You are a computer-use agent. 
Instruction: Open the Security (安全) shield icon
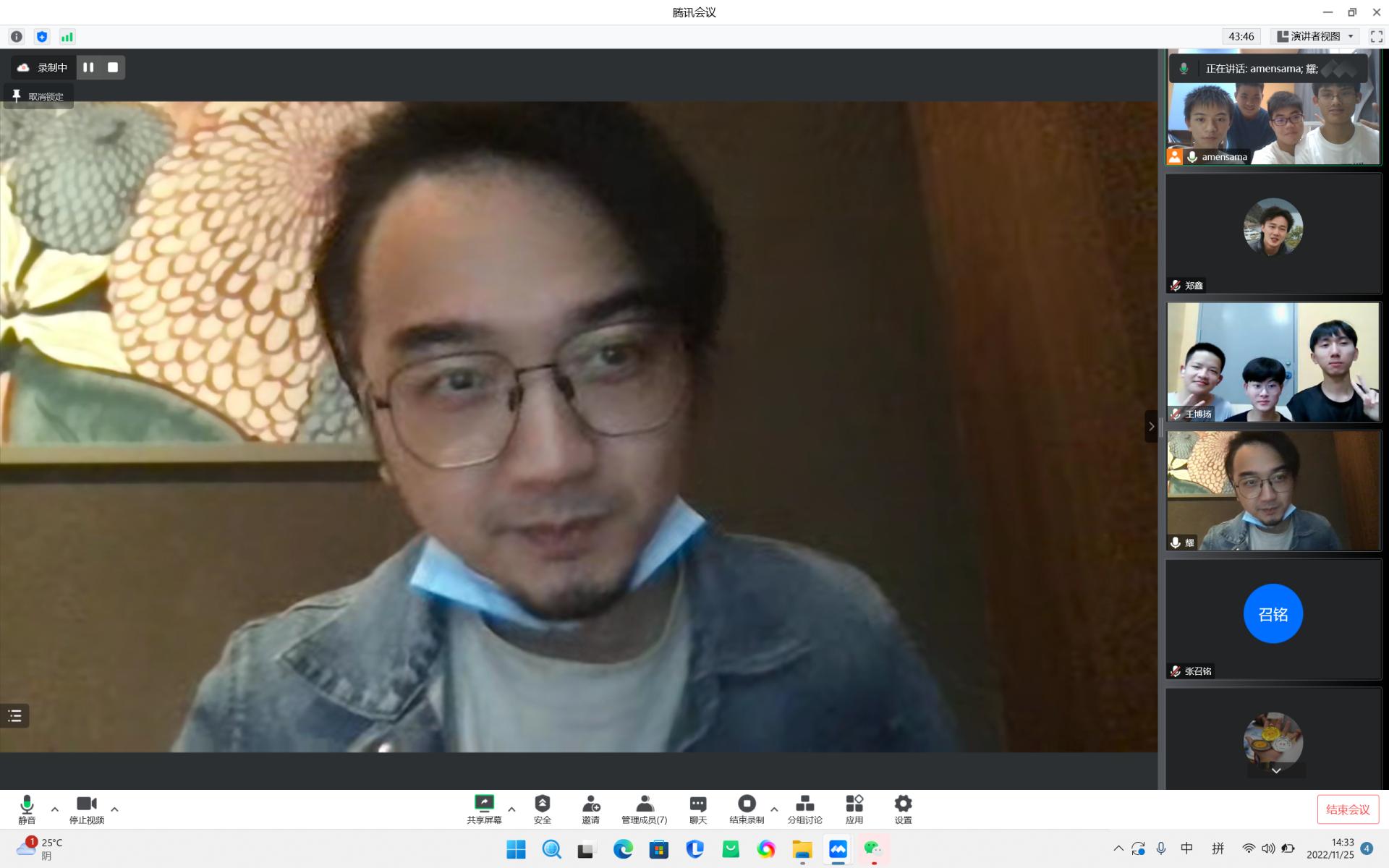coord(542,808)
